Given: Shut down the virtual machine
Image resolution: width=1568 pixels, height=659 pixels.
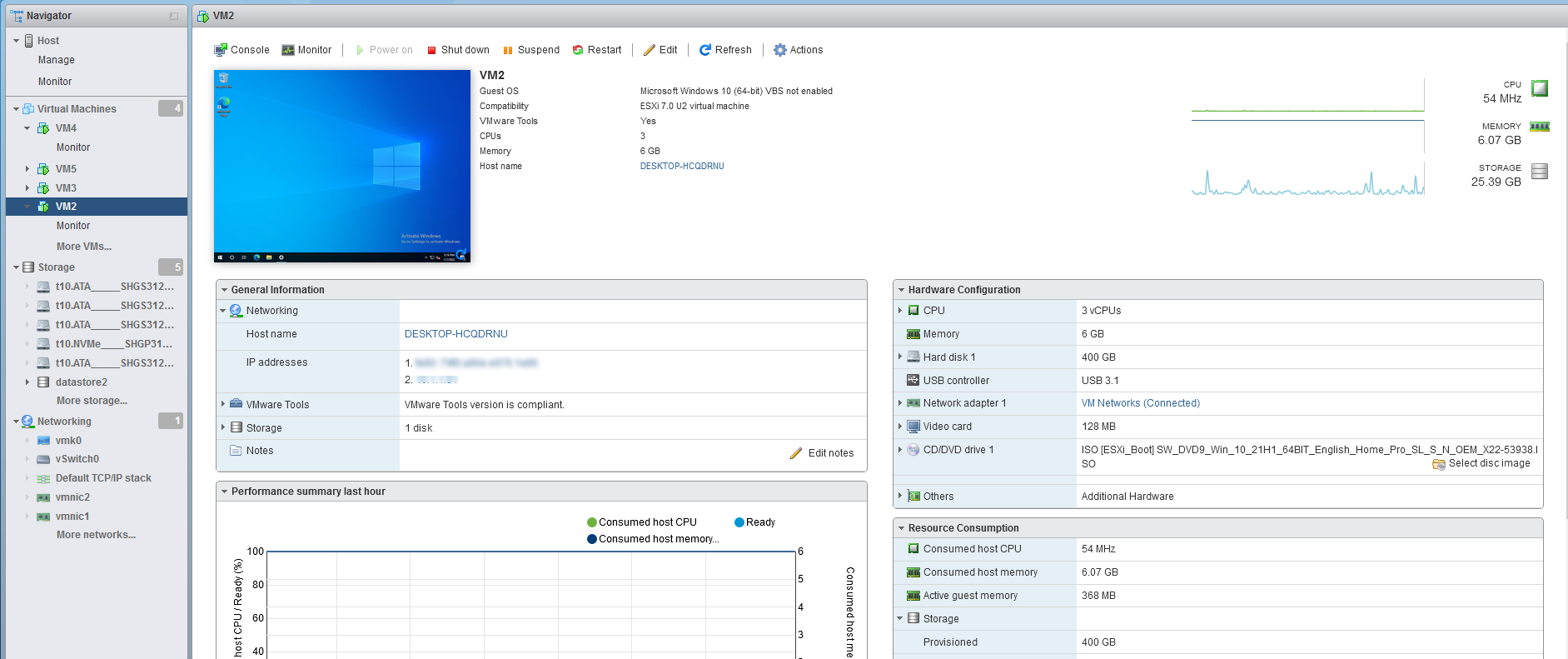Looking at the screenshot, I should click(x=458, y=50).
